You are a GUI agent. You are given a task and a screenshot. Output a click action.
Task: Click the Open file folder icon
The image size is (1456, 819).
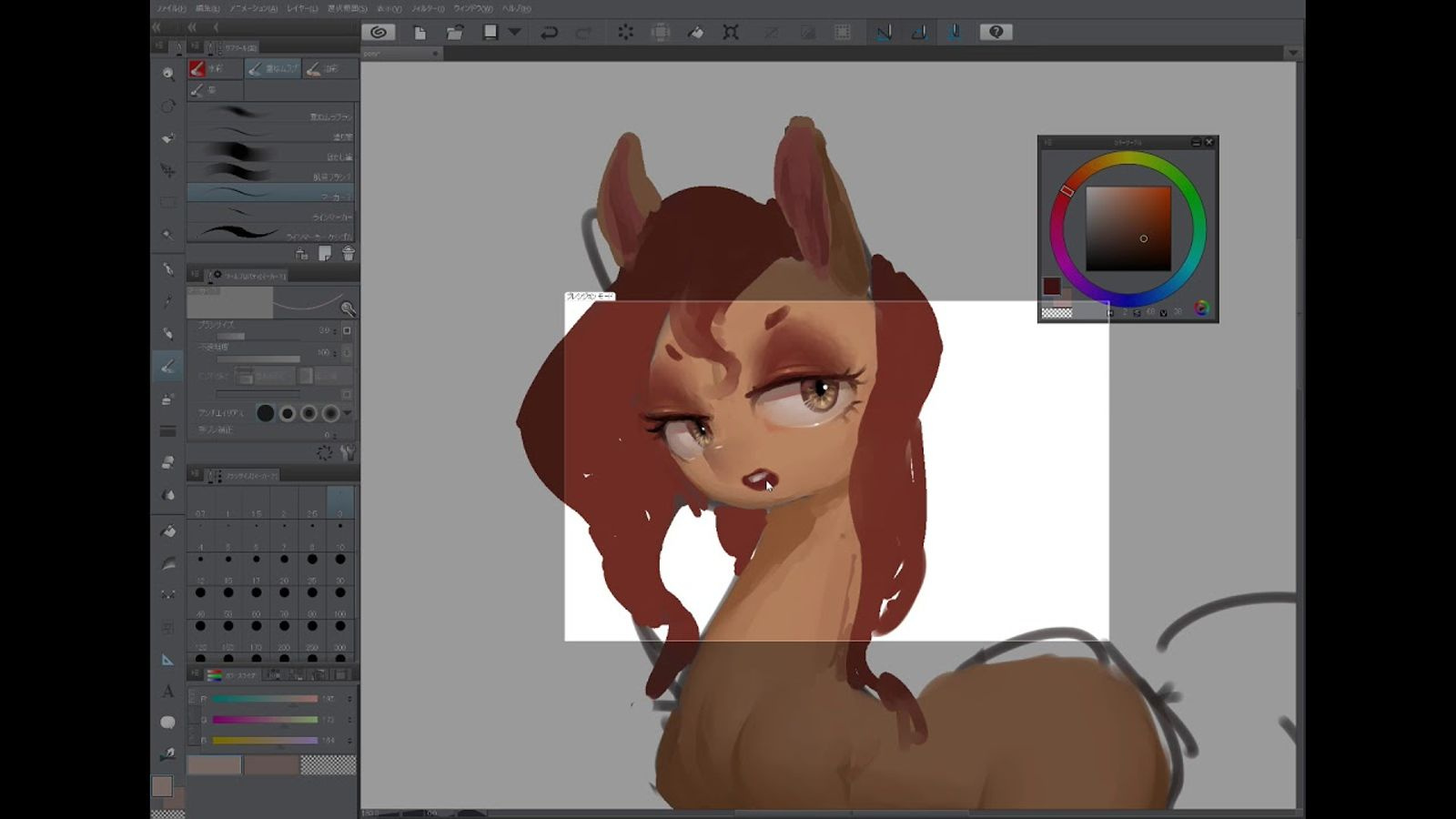pos(454,32)
